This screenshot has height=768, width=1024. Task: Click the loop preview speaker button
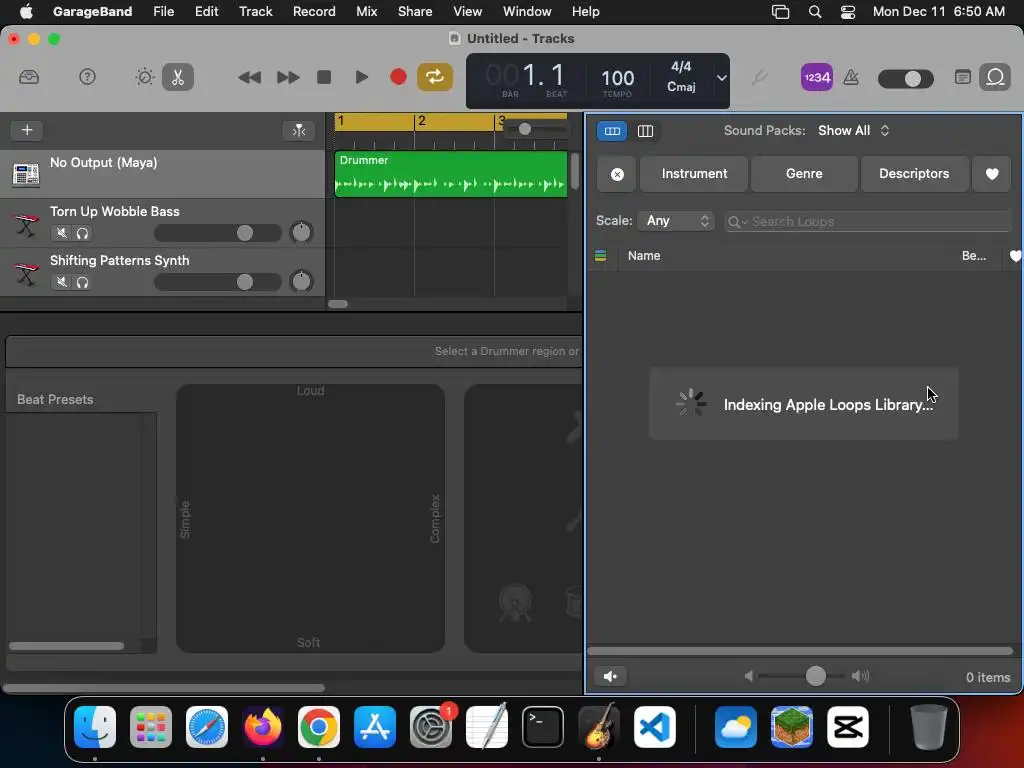[611, 677]
